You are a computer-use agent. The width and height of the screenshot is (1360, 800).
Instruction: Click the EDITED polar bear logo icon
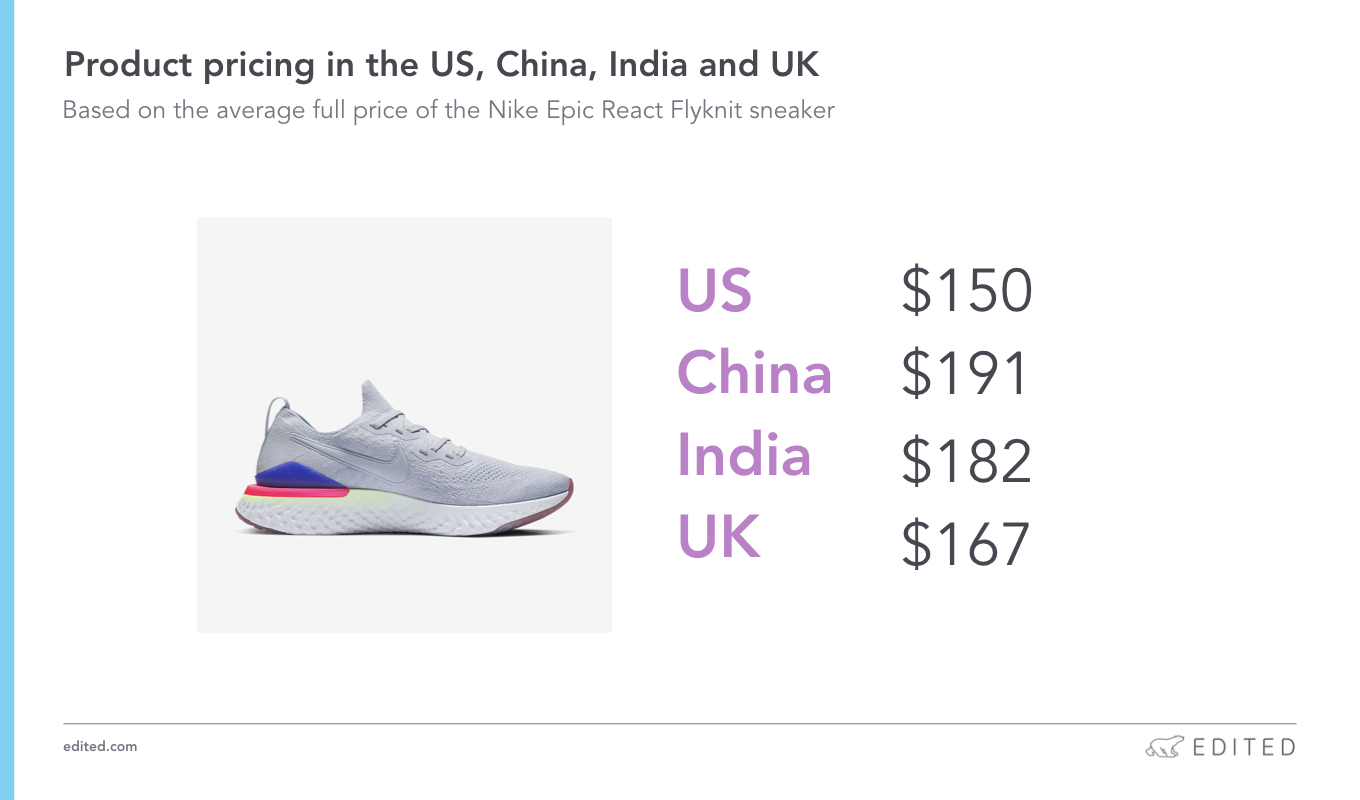pos(1166,747)
